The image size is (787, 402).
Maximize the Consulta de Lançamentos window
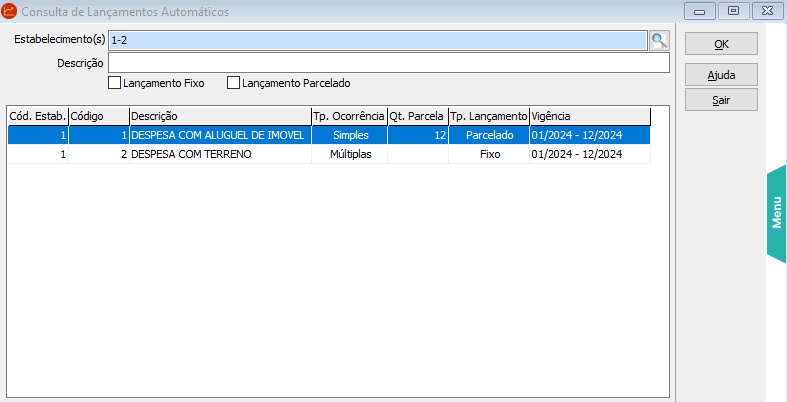point(734,11)
